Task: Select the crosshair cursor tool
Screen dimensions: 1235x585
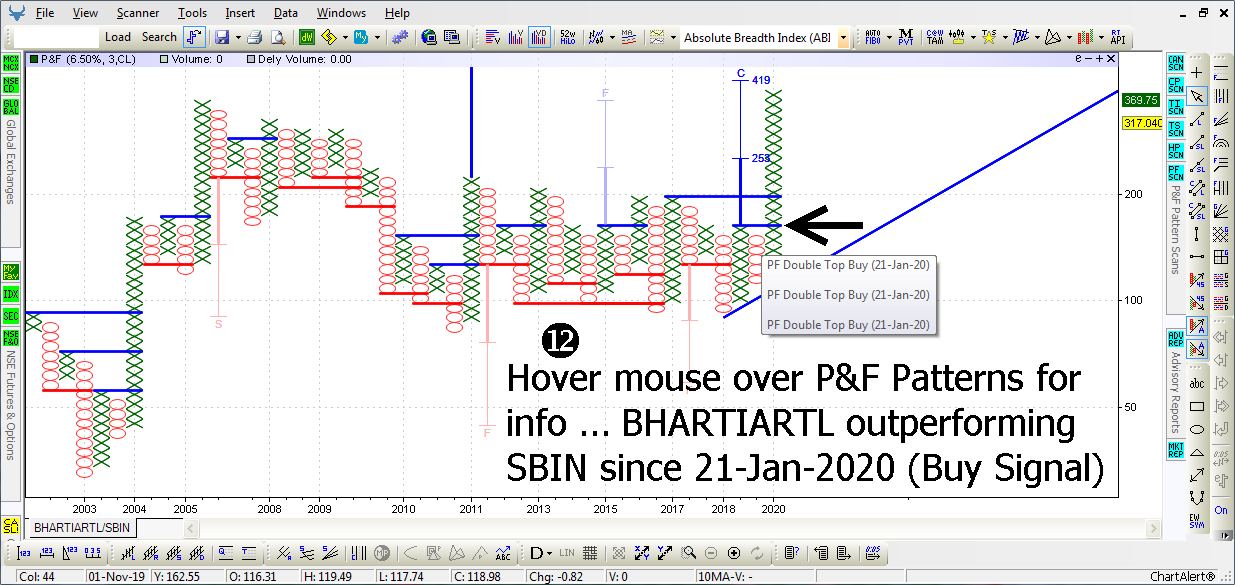Action: 1197,73
